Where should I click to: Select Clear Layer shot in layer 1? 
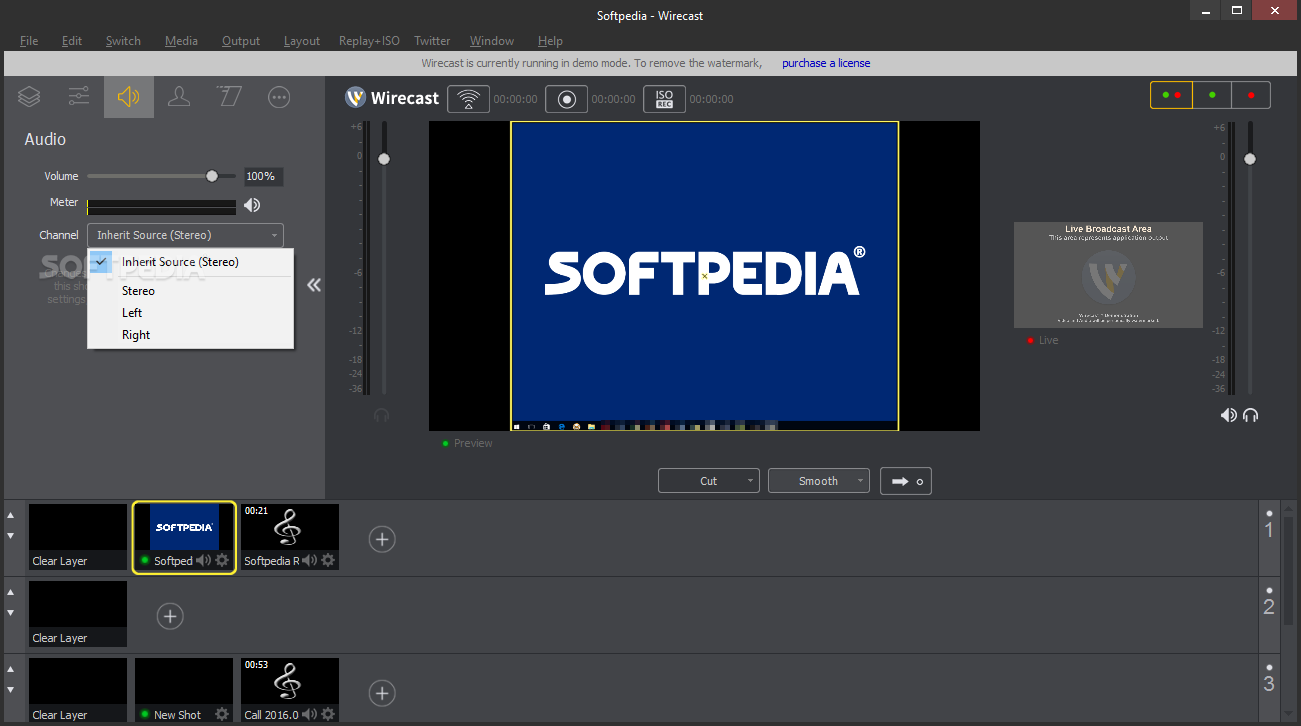(x=78, y=537)
